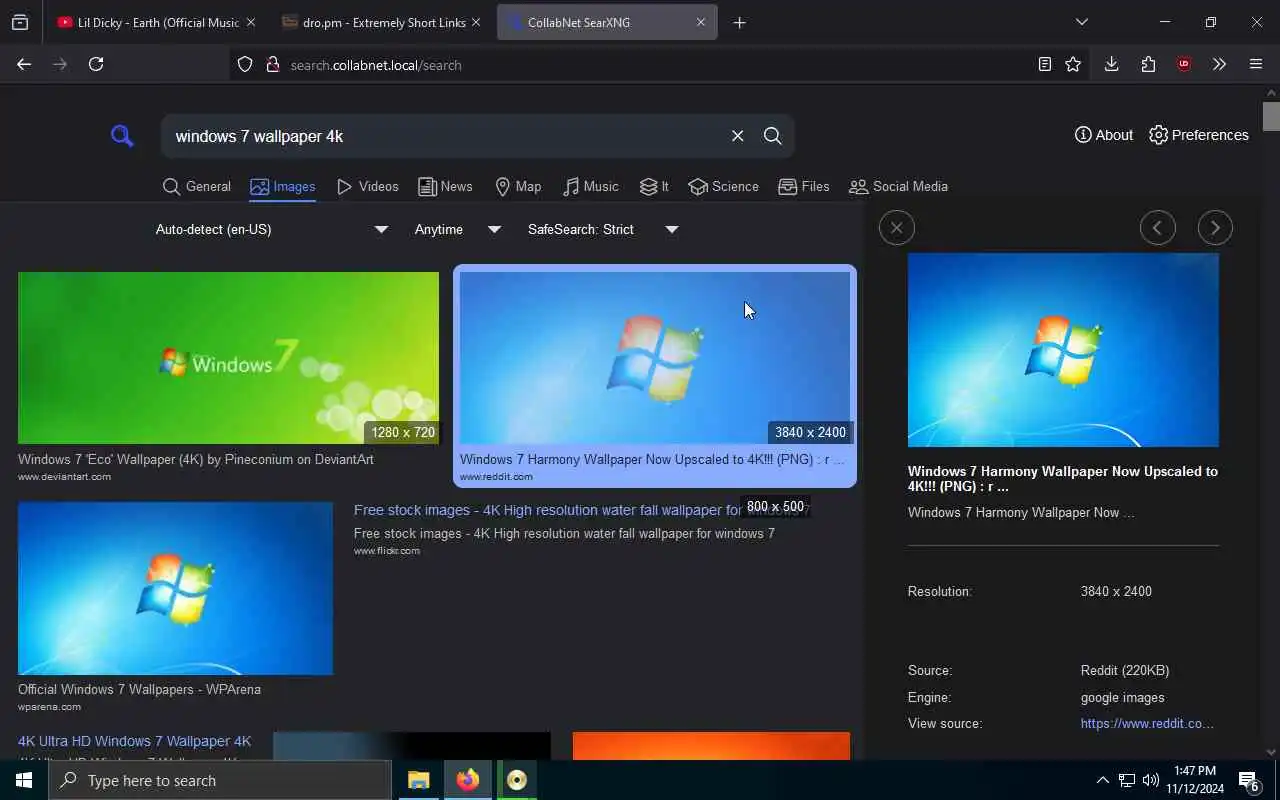
Task: Open the WPArena Windows 7 wallpaper thumbnail
Action: pyautogui.click(x=175, y=588)
